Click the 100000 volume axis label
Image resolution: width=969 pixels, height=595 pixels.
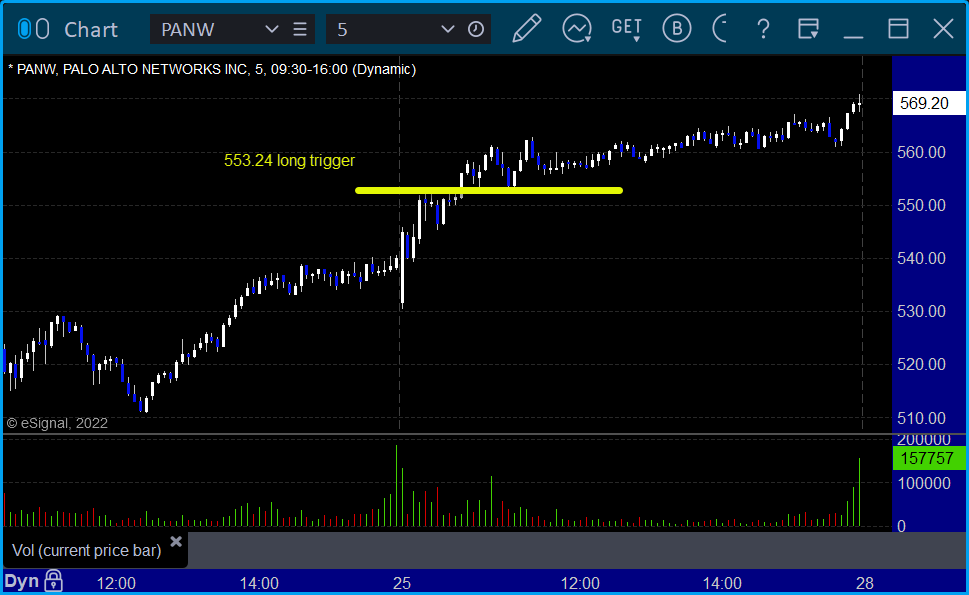924,483
